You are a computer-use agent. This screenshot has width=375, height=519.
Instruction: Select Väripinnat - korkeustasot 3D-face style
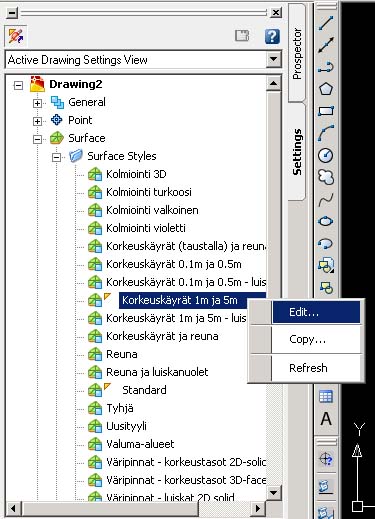click(186, 480)
